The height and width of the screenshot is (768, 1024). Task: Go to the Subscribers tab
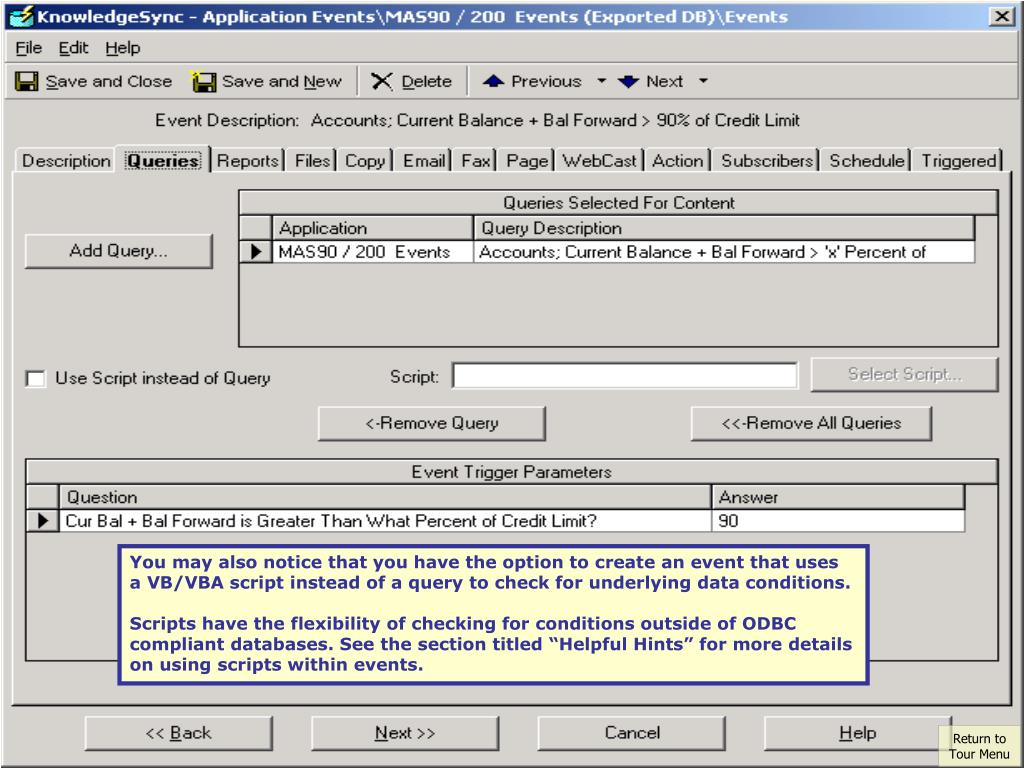(x=767, y=161)
